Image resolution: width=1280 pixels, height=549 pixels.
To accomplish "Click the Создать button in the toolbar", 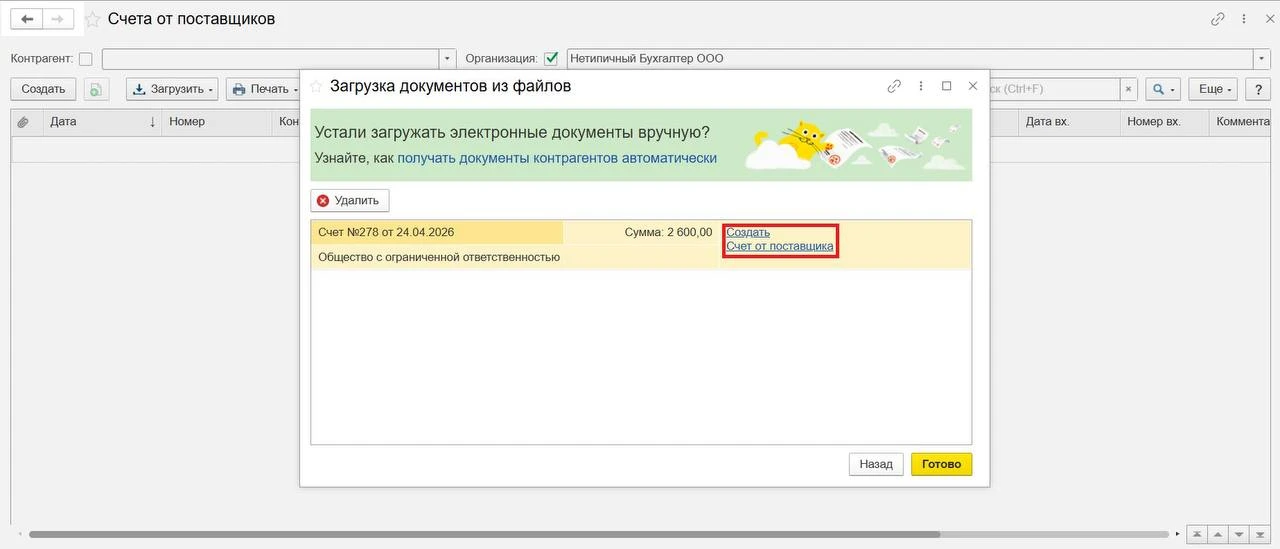I will point(43,89).
